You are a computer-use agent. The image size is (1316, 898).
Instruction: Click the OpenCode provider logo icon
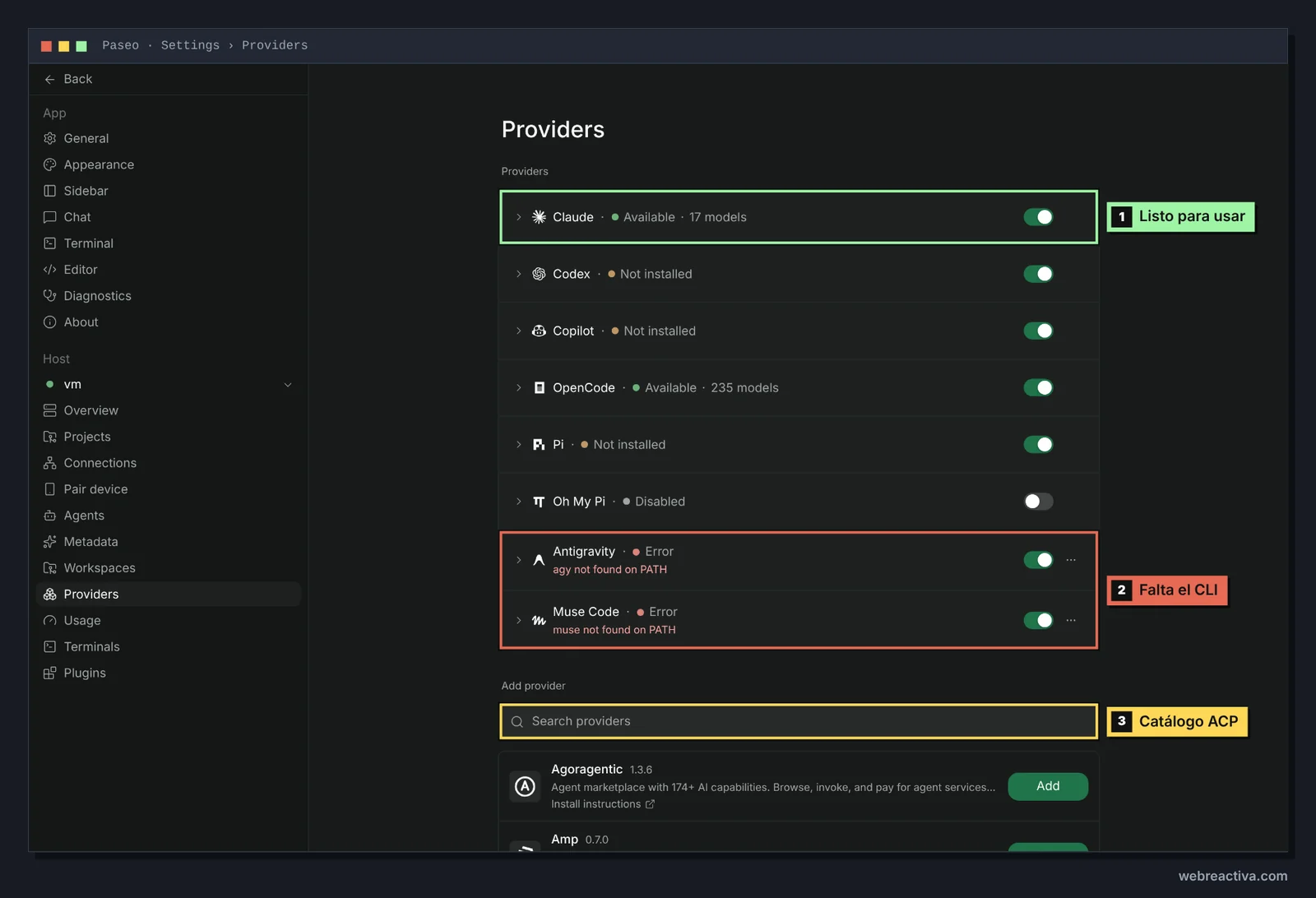click(x=539, y=387)
